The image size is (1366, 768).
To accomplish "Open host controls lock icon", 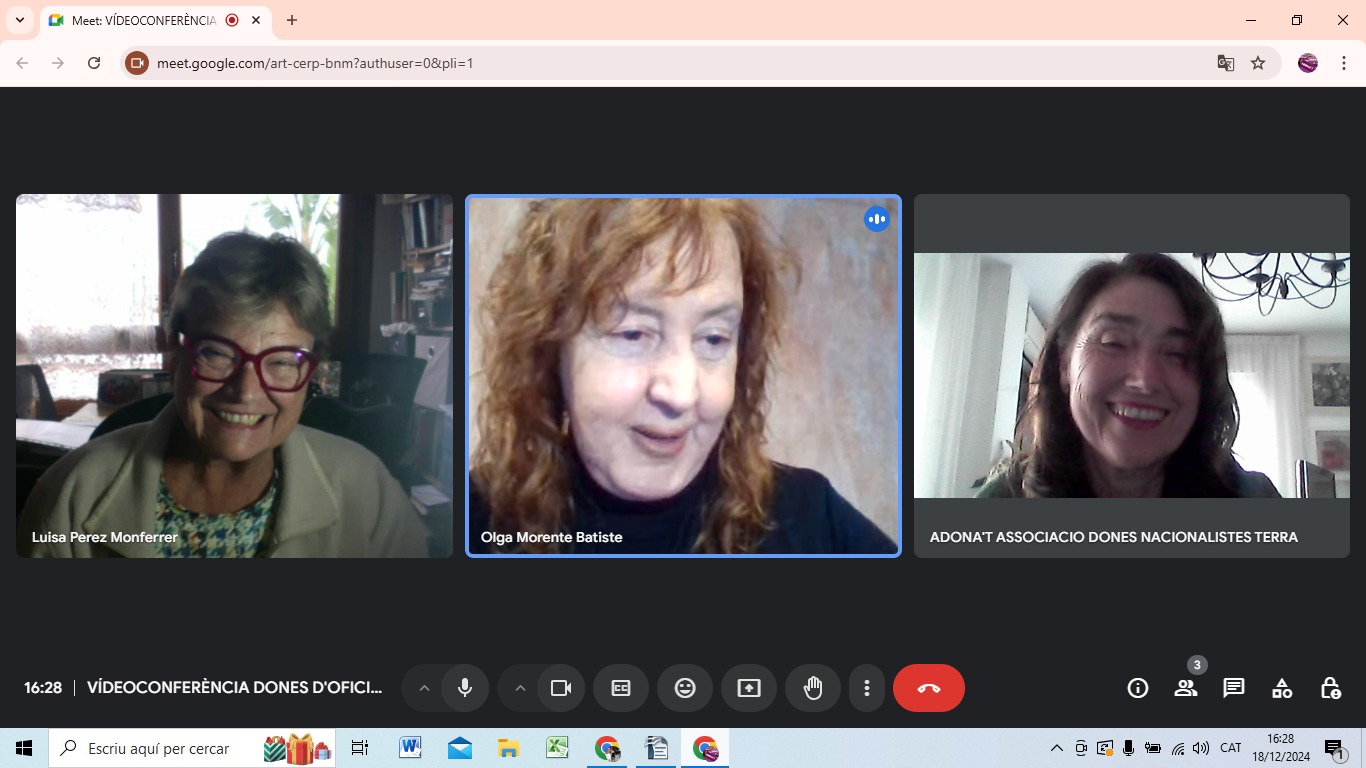I will click(x=1330, y=688).
